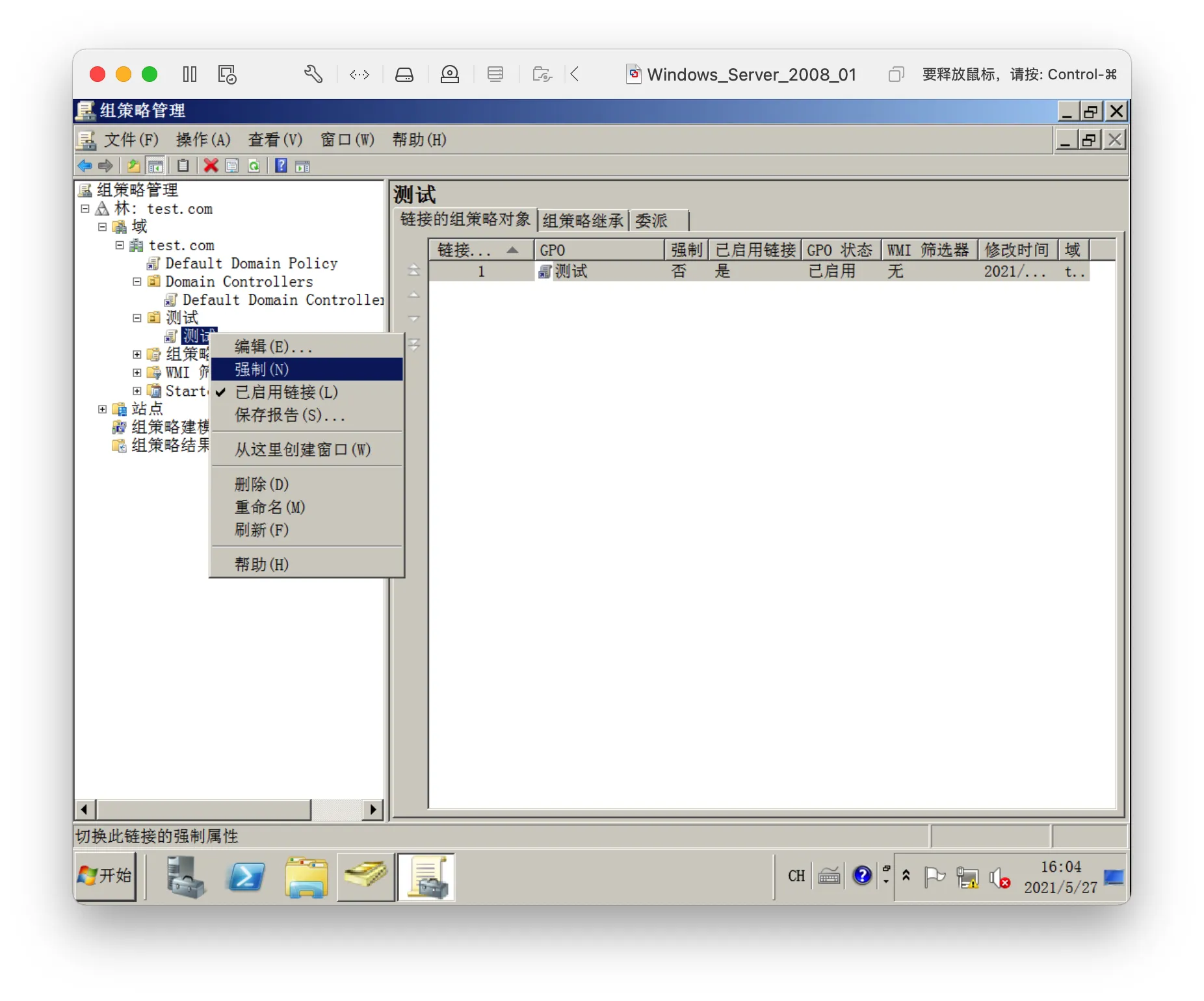Open Server Manager from taskbar

pos(185,876)
